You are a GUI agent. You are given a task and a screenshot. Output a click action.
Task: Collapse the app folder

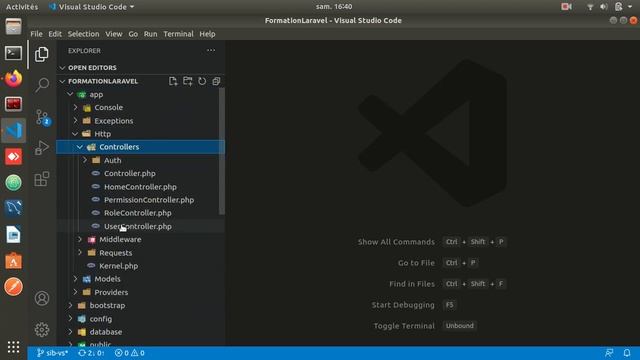[x=70, y=94]
